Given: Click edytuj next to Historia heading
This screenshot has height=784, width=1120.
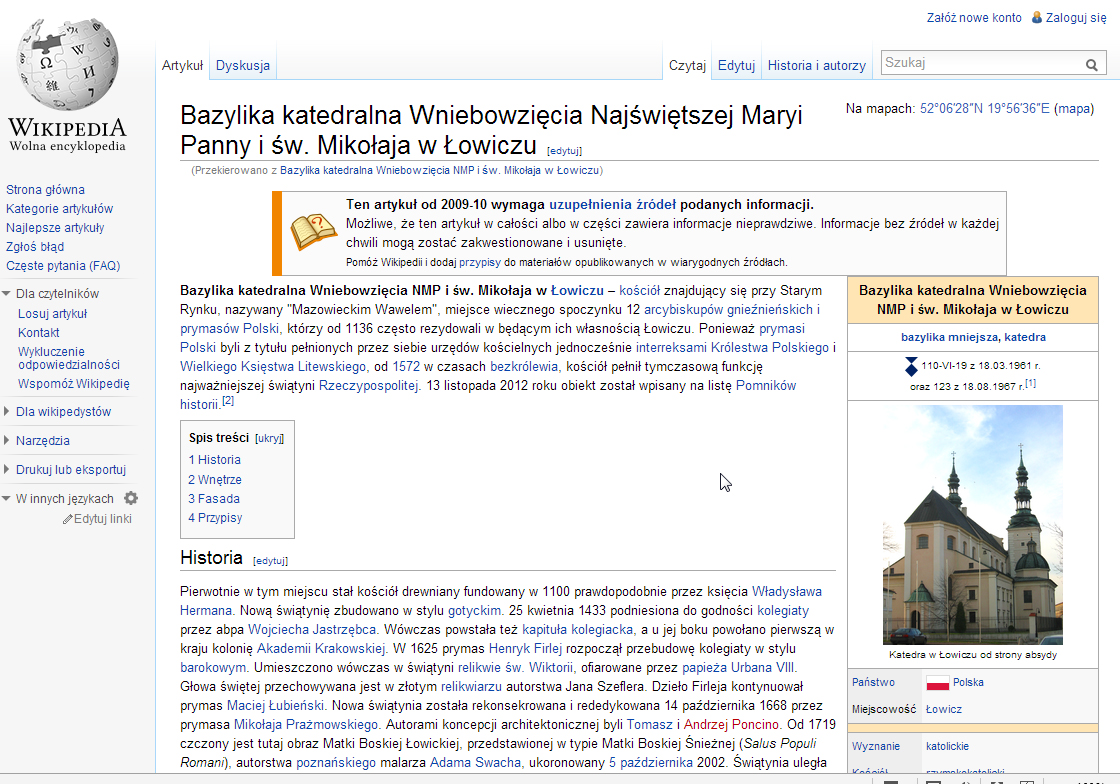Looking at the screenshot, I should coord(270,561).
